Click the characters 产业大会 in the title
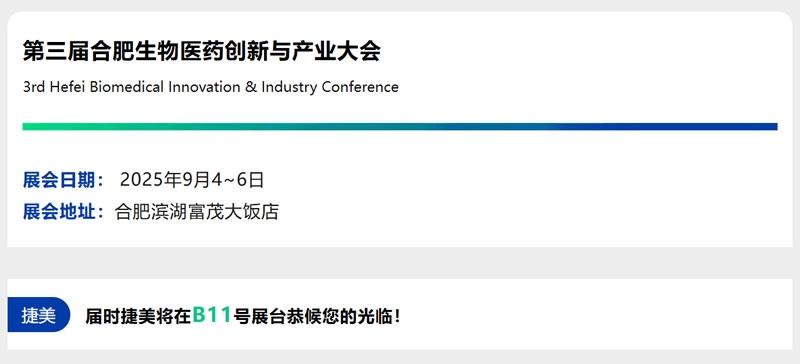 [336, 52]
